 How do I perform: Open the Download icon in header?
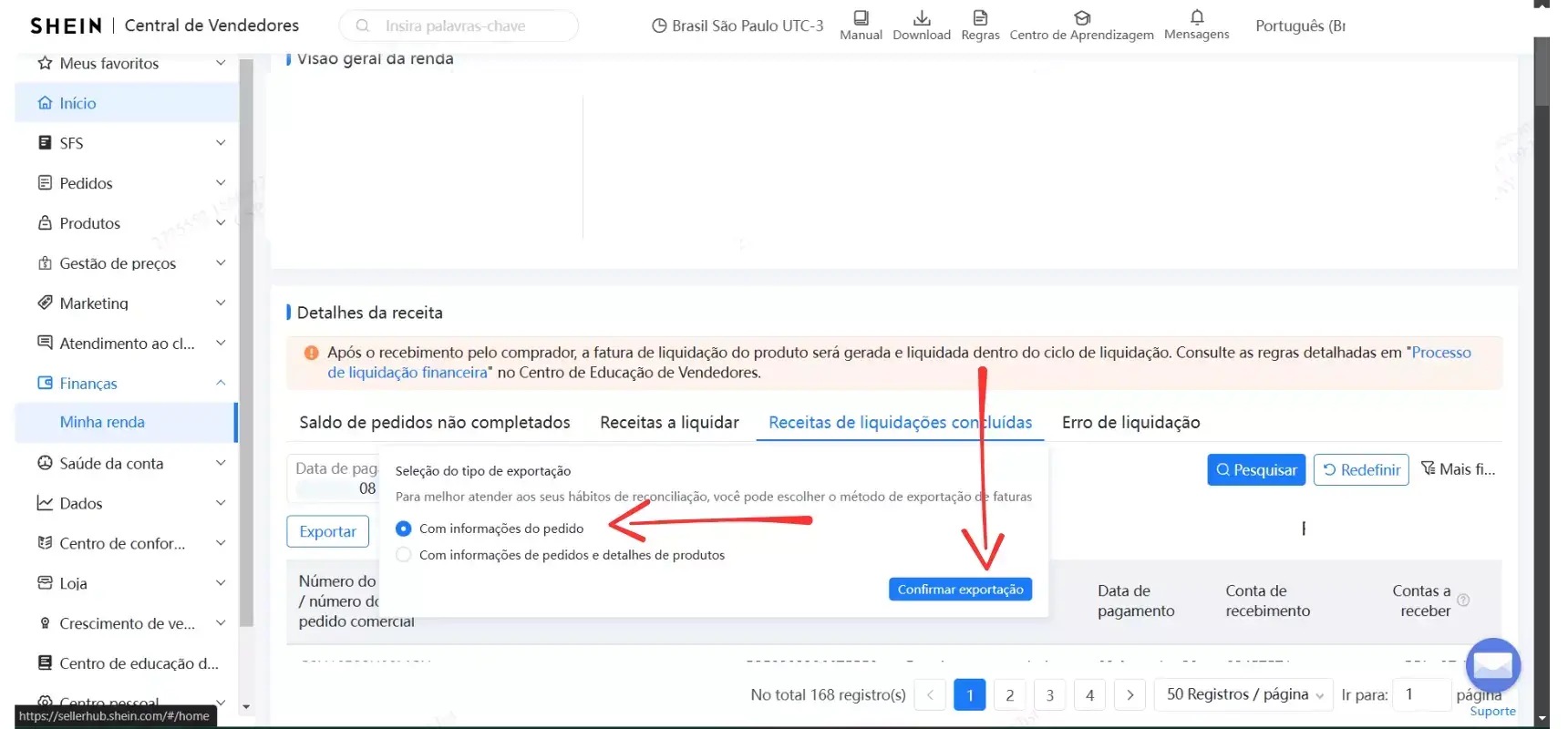point(922,17)
